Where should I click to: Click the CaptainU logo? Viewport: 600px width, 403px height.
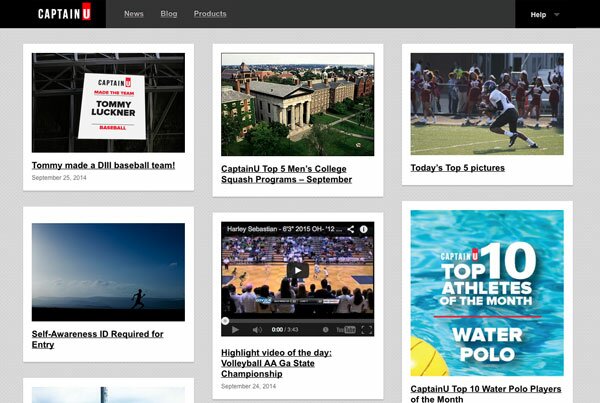click(64, 13)
